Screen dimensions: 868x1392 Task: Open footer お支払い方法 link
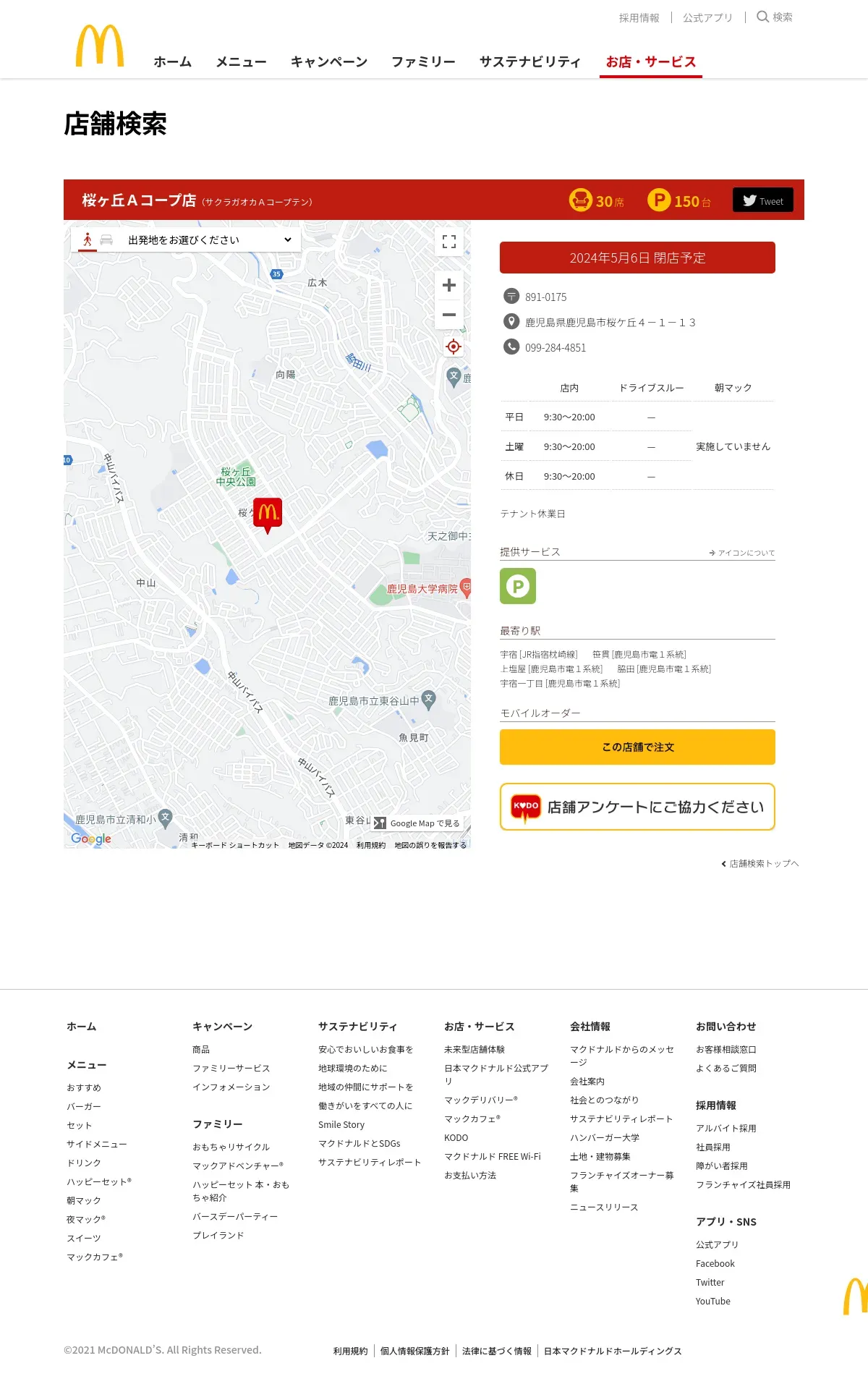470,1176
